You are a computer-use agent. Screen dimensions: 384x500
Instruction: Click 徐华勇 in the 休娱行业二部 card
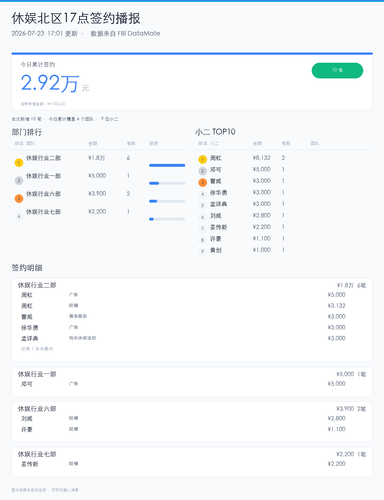[x=30, y=328]
